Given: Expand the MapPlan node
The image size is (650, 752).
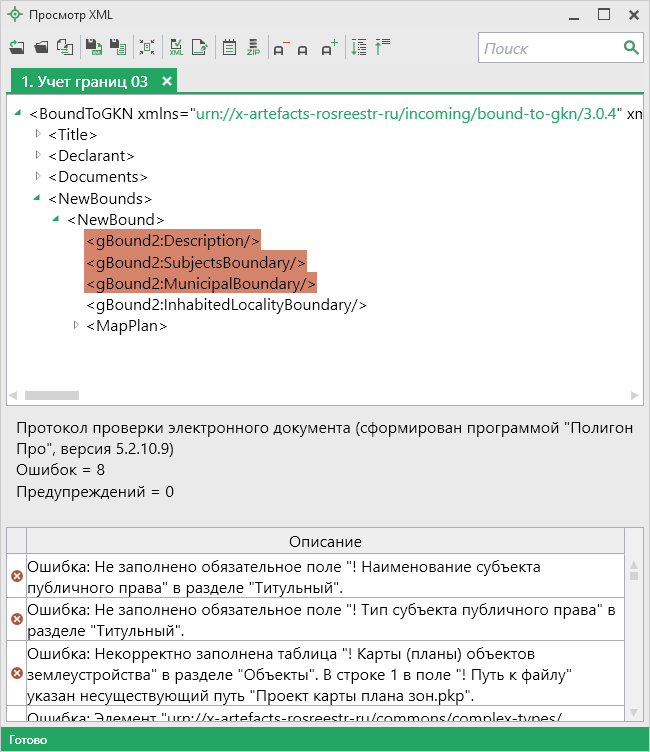Looking at the screenshot, I should (x=77, y=326).
